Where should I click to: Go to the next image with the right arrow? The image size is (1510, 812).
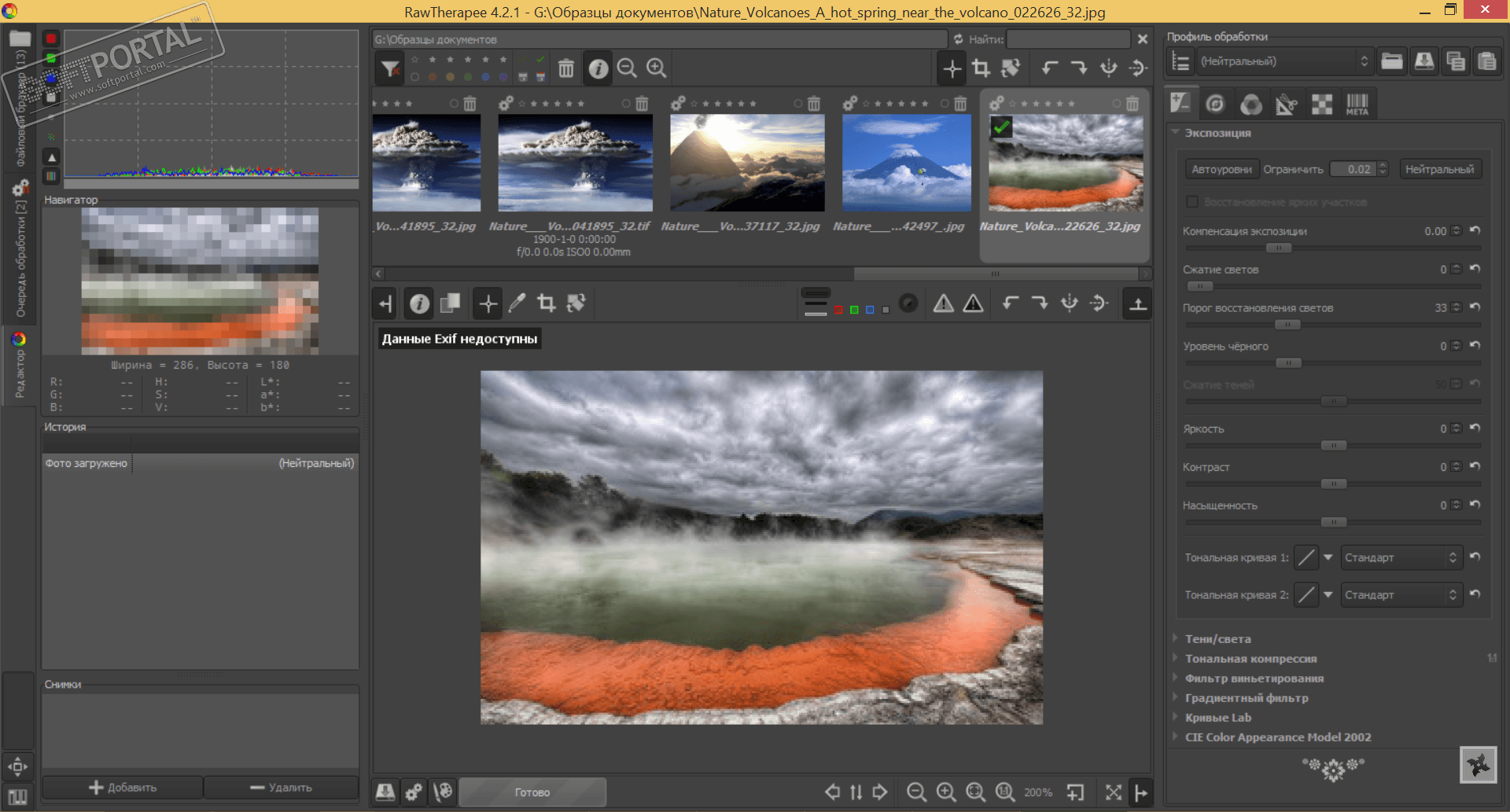[880, 792]
